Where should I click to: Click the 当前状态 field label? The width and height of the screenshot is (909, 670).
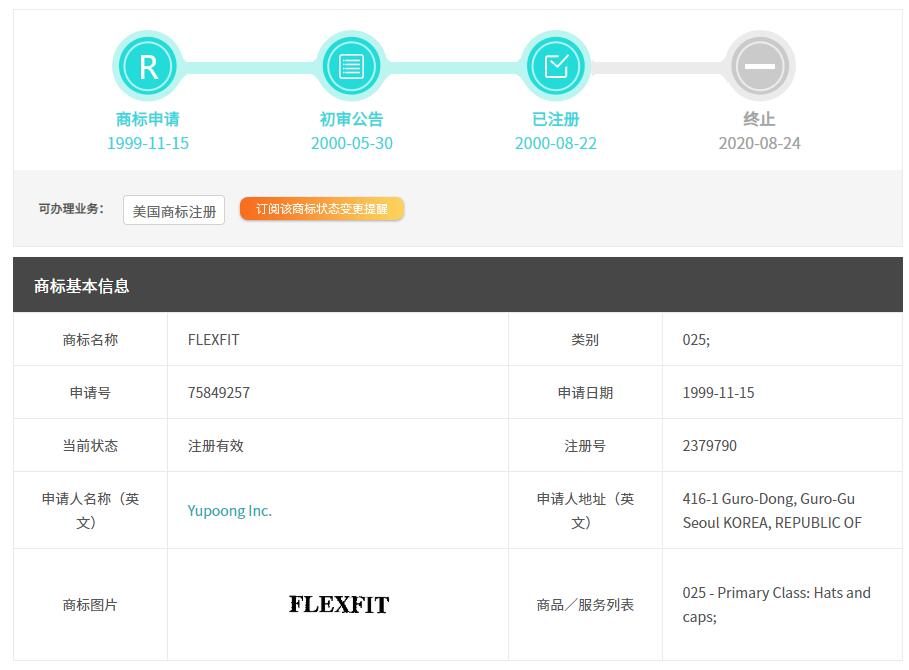coord(90,446)
